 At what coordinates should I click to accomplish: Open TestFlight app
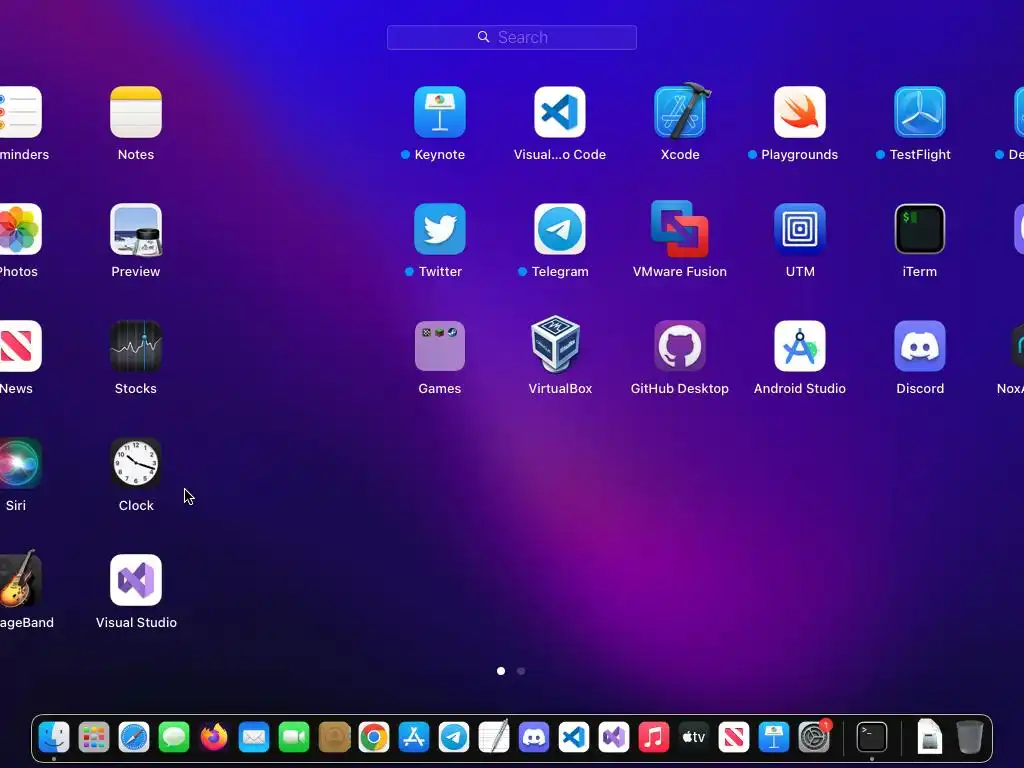[920, 112]
